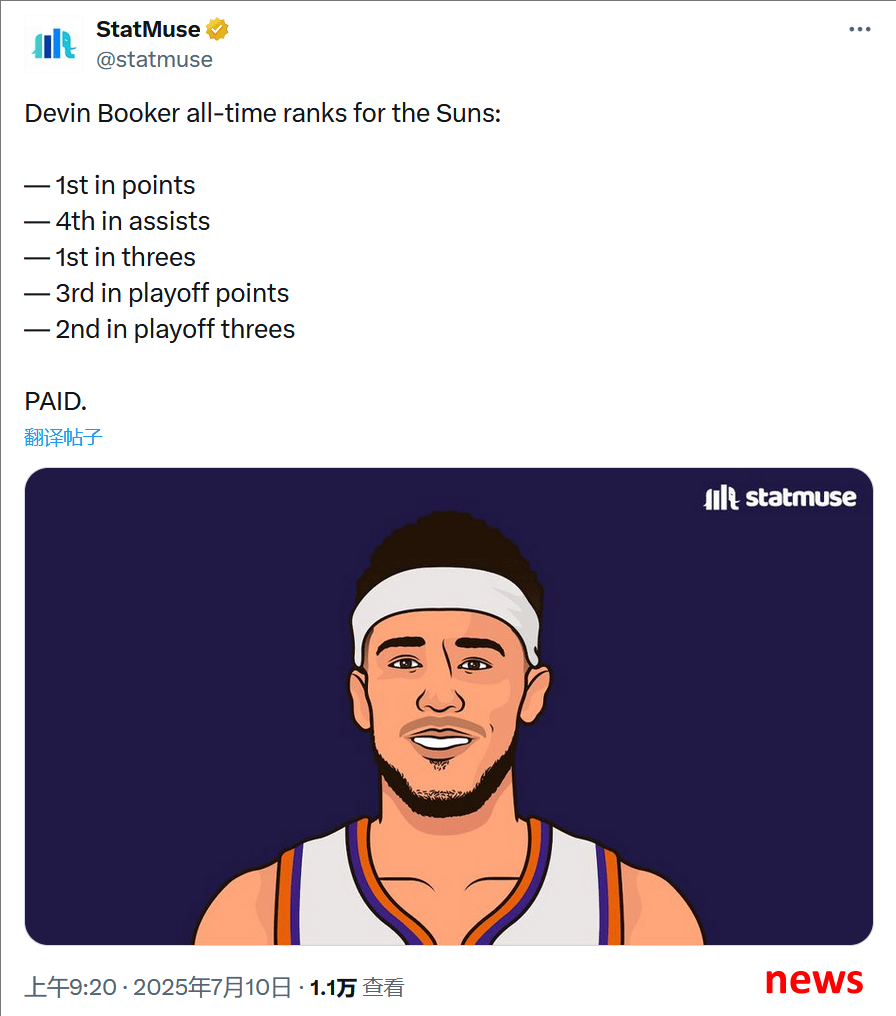This screenshot has width=896, height=1016.
Task: Open the three-dot more options menu
Action: [860, 29]
